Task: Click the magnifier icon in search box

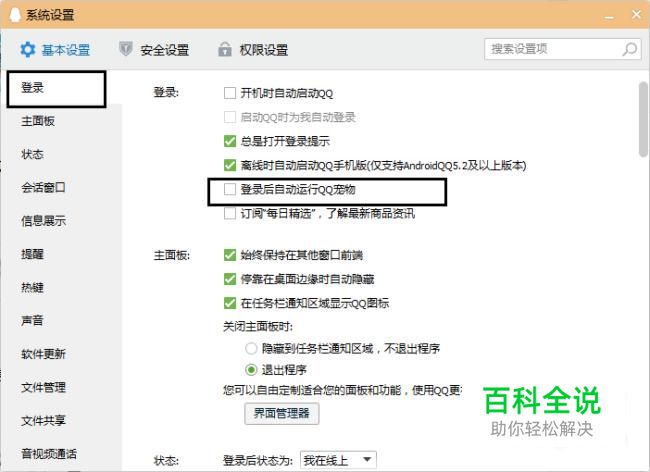Action: point(630,49)
